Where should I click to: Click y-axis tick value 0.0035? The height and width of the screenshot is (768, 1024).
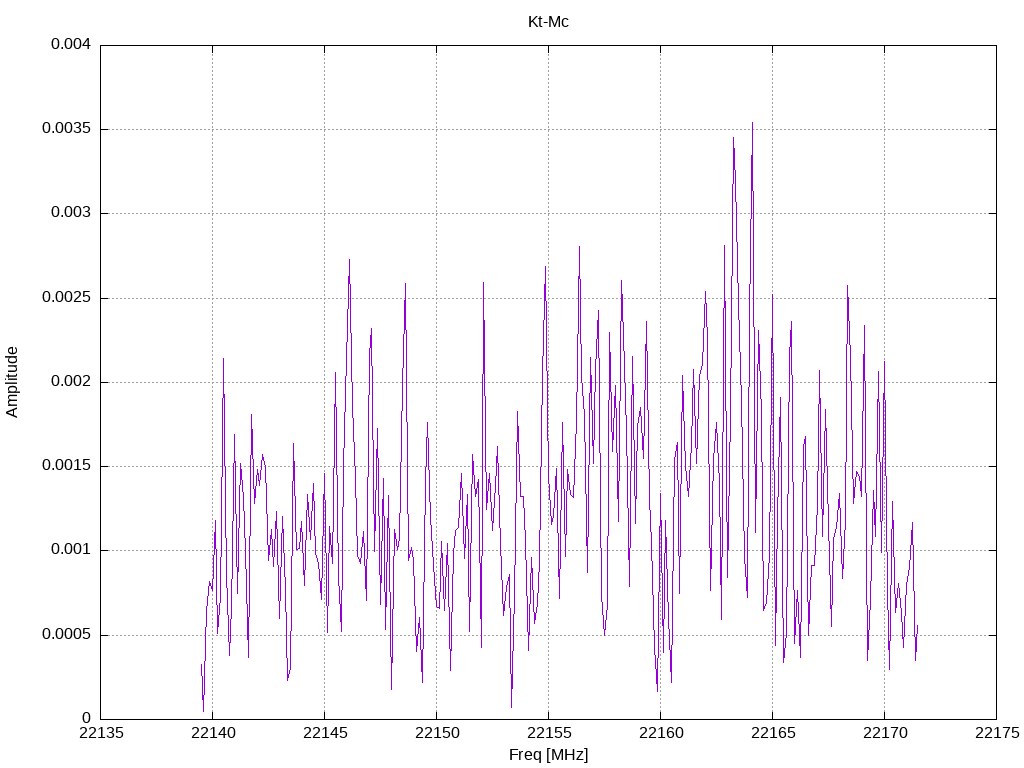tap(67, 129)
